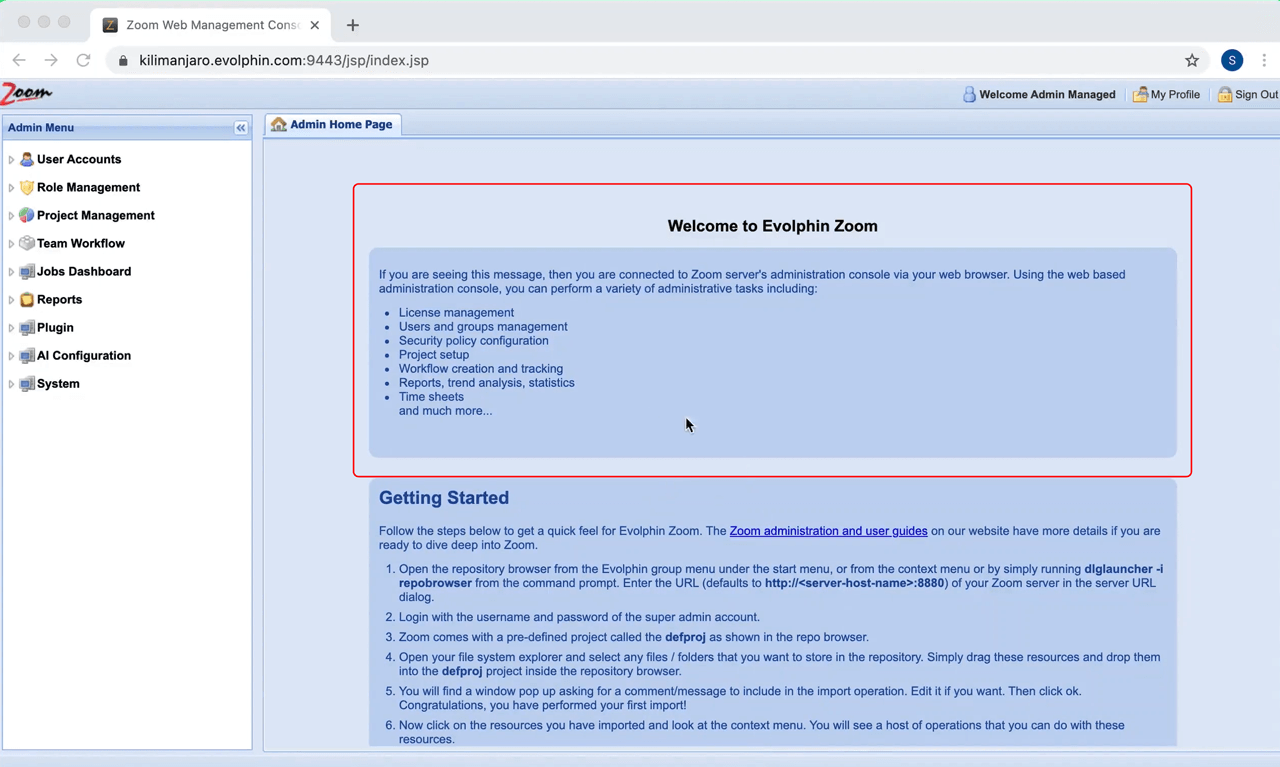Click the Admin Menu panel title
1280x767 pixels.
click(41, 128)
